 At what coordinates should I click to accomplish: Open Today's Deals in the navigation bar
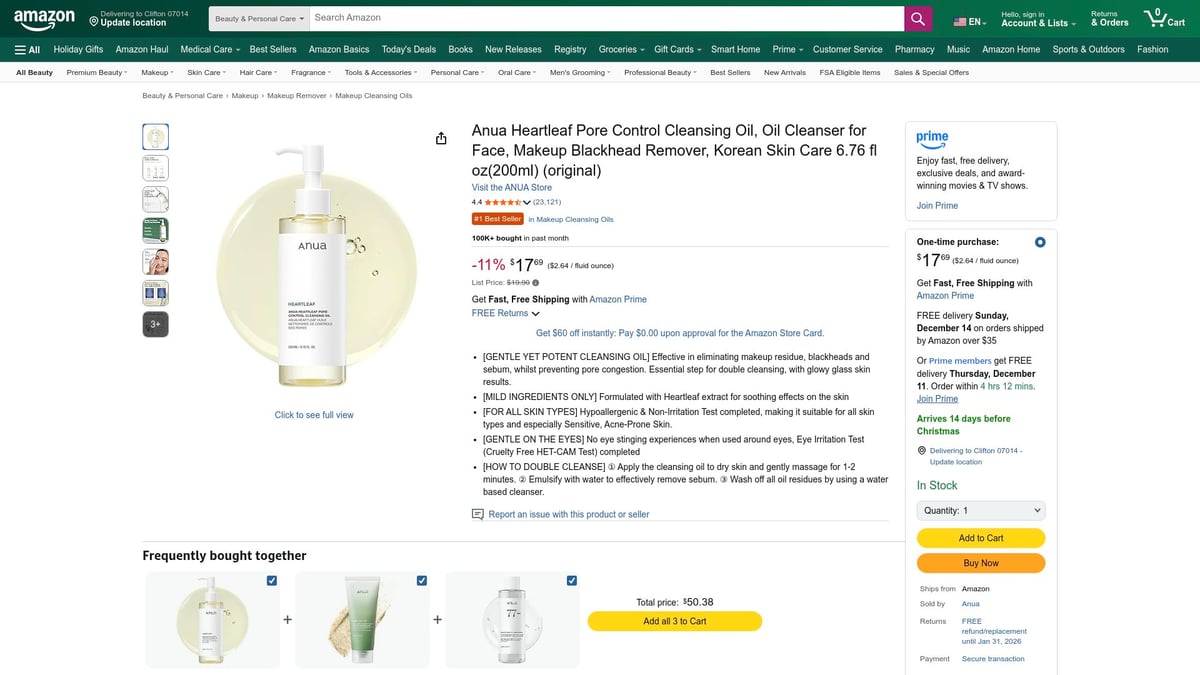[408, 49]
